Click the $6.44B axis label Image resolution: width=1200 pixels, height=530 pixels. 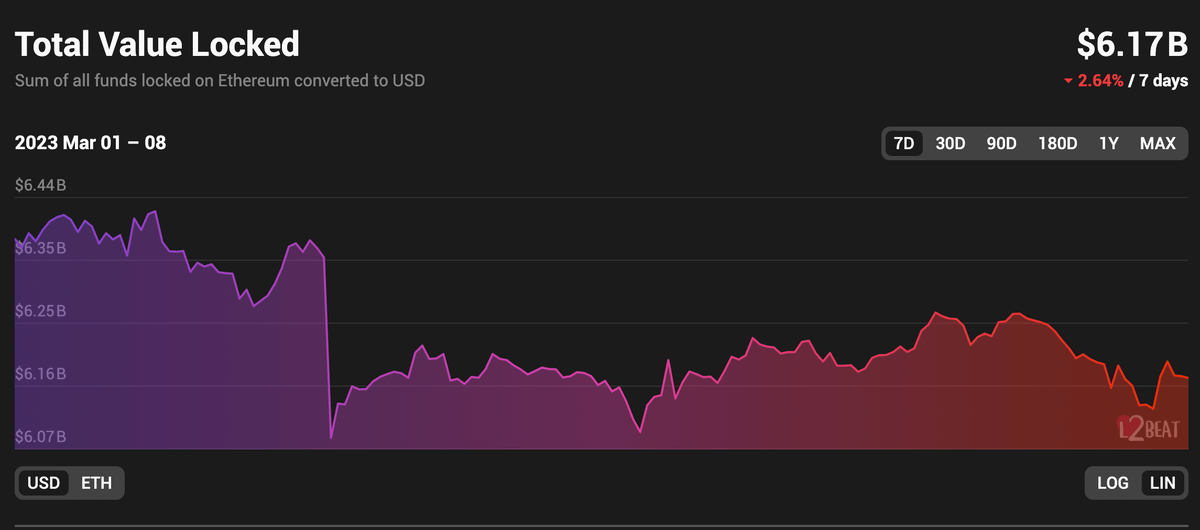point(41,186)
